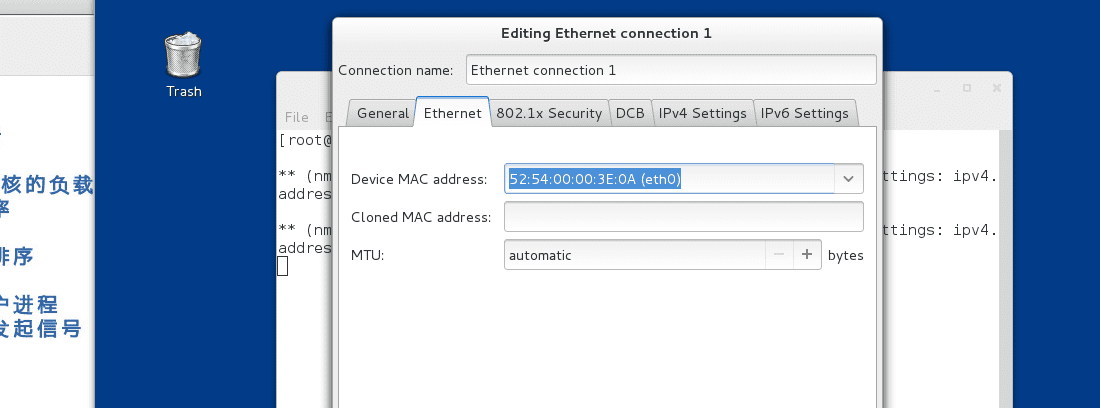The height and width of the screenshot is (408, 1100).
Task: Open the terminal File menu
Action: [296, 117]
